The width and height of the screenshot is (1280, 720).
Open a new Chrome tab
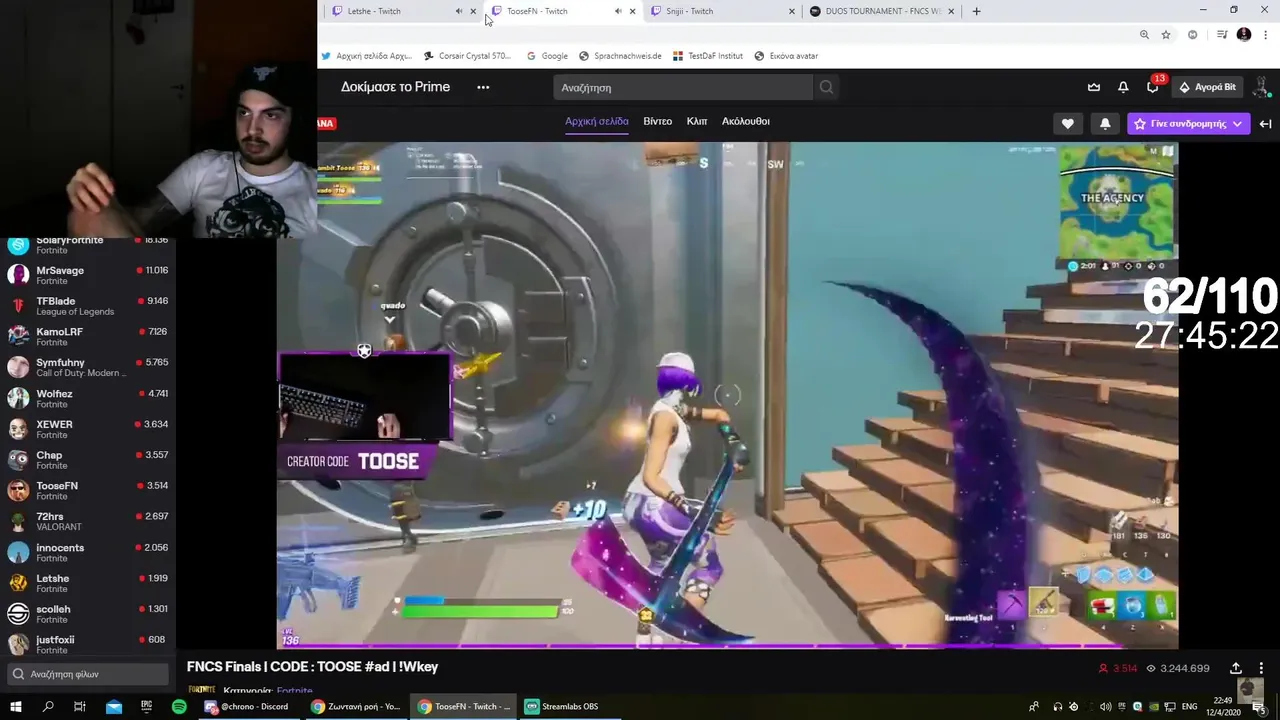(976, 11)
